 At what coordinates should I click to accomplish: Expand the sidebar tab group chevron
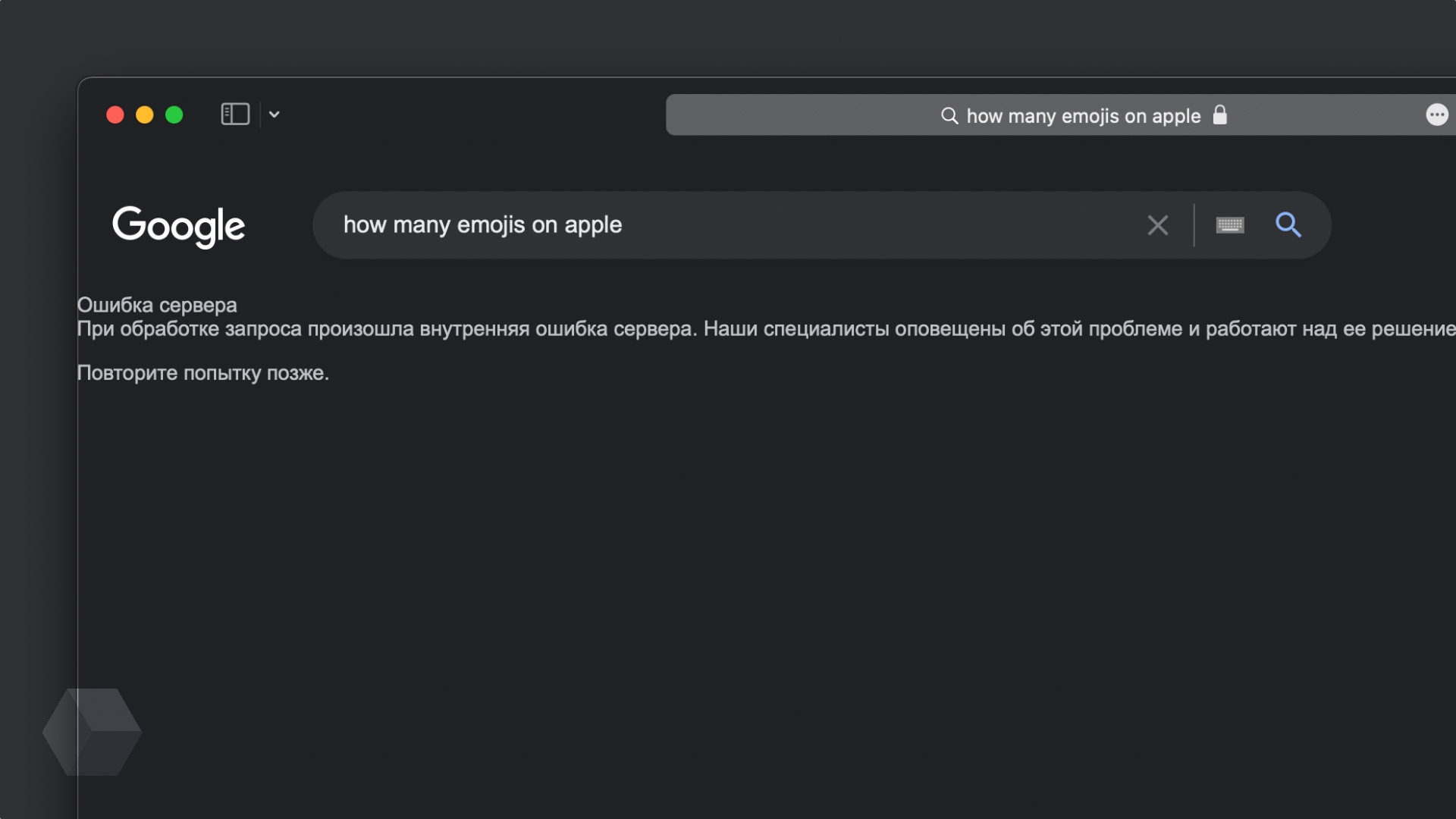pyautogui.click(x=275, y=115)
